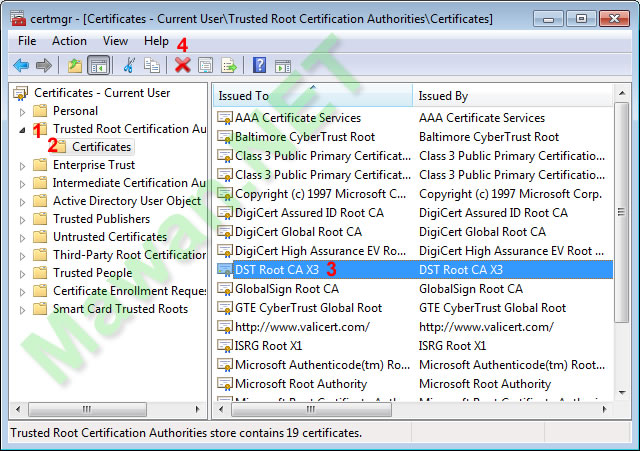Select Microsoft Authenticode(tm) Ro... certificate
The width and height of the screenshot is (640, 451).
(x=322, y=365)
